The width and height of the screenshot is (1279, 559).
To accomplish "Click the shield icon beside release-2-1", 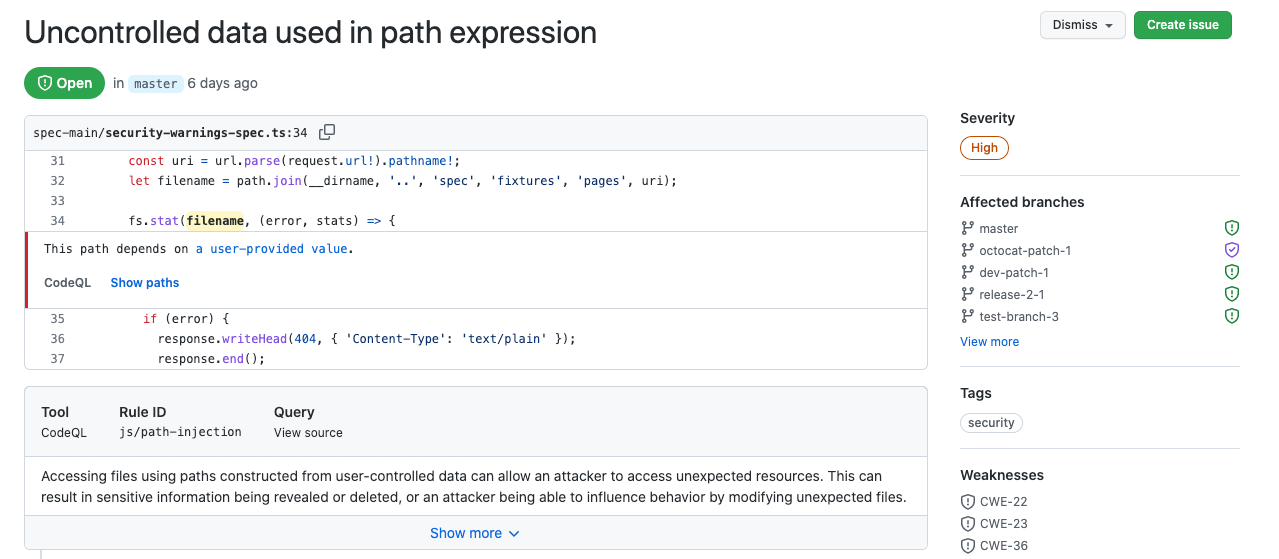I will (1232, 294).
